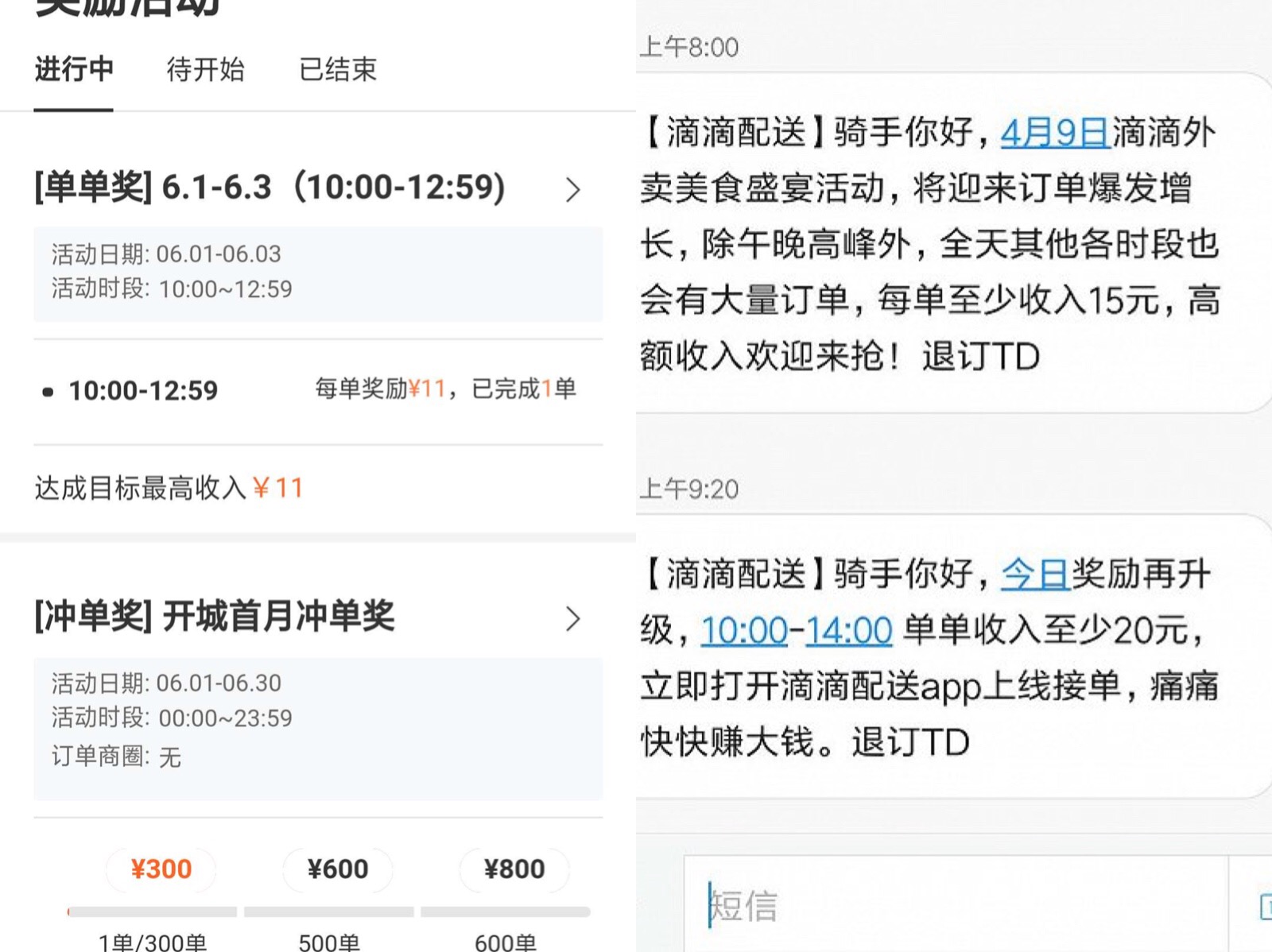Click the 4月9日 date link
This screenshot has height=952, width=1272.
point(1054,133)
